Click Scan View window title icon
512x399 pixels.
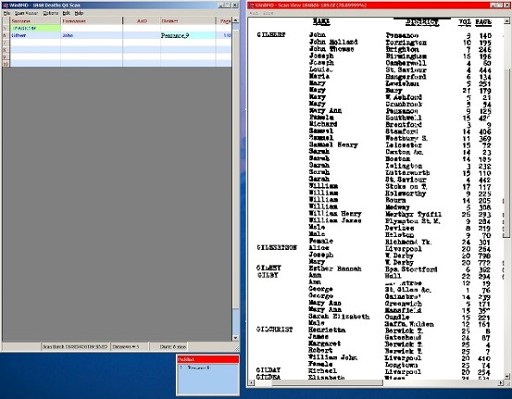pos(251,5)
